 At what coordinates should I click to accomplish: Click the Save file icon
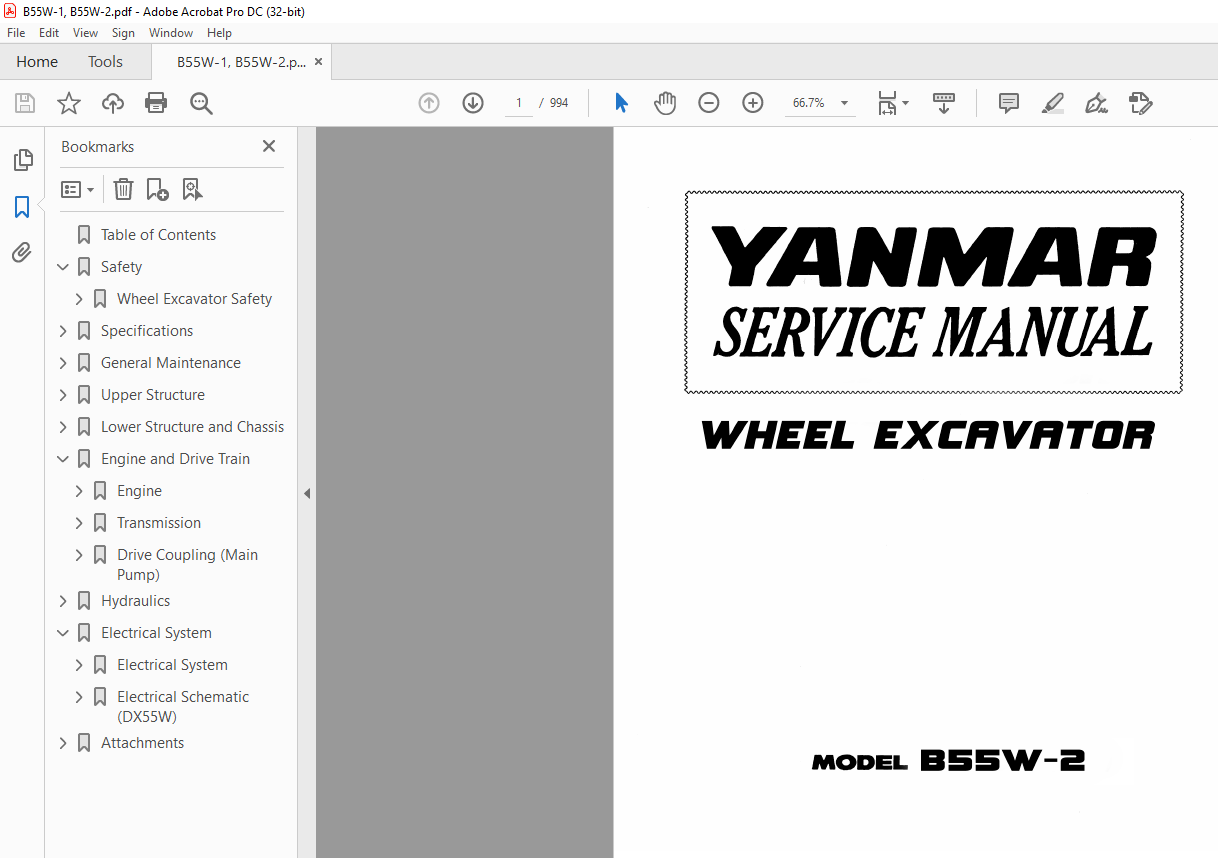pyautogui.click(x=25, y=103)
